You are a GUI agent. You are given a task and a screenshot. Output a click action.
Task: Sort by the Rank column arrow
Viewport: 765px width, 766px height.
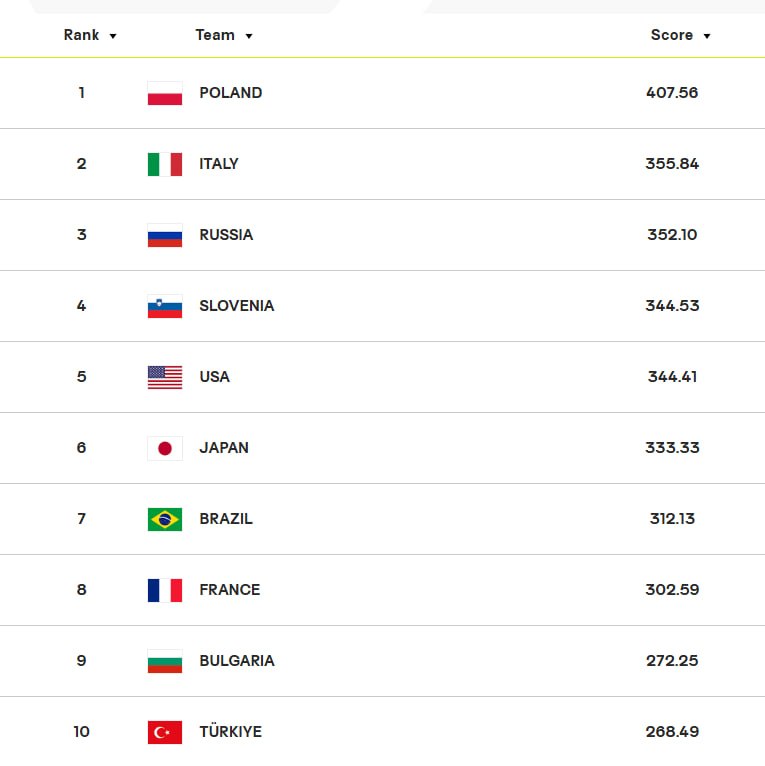point(113,36)
